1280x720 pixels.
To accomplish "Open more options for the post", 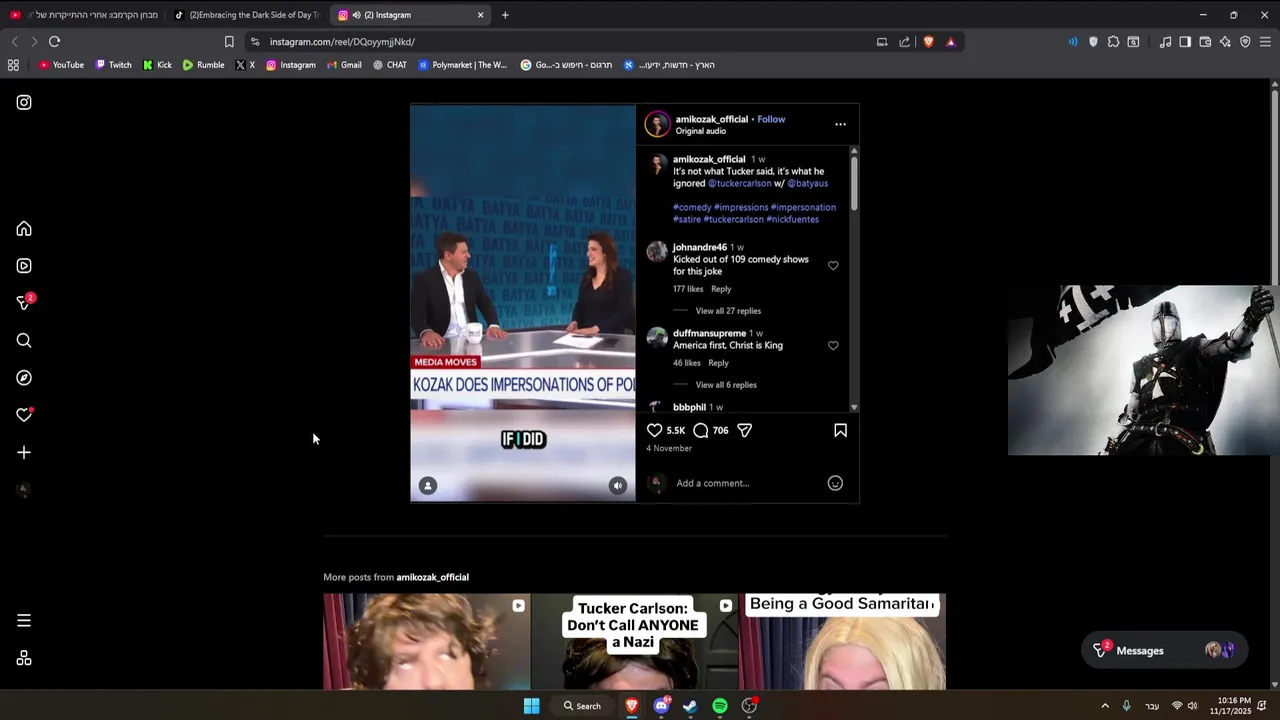I will click(840, 125).
